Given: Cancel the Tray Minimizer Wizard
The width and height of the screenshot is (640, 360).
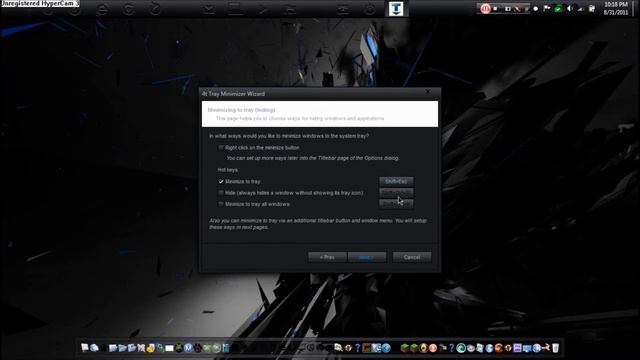Looking at the screenshot, I should (412, 257).
